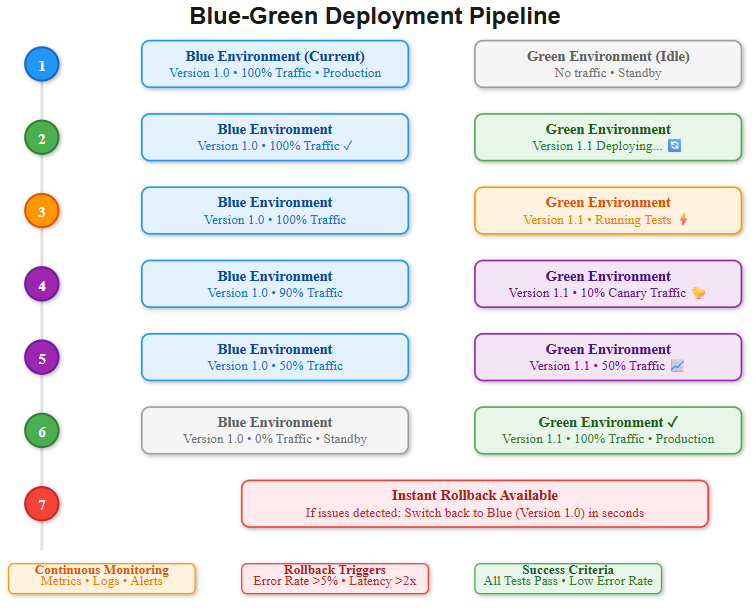The width and height of the screenshot is (756, 608).
Task: Click the Instant Rollback Available box
Action: click(475, 504)
